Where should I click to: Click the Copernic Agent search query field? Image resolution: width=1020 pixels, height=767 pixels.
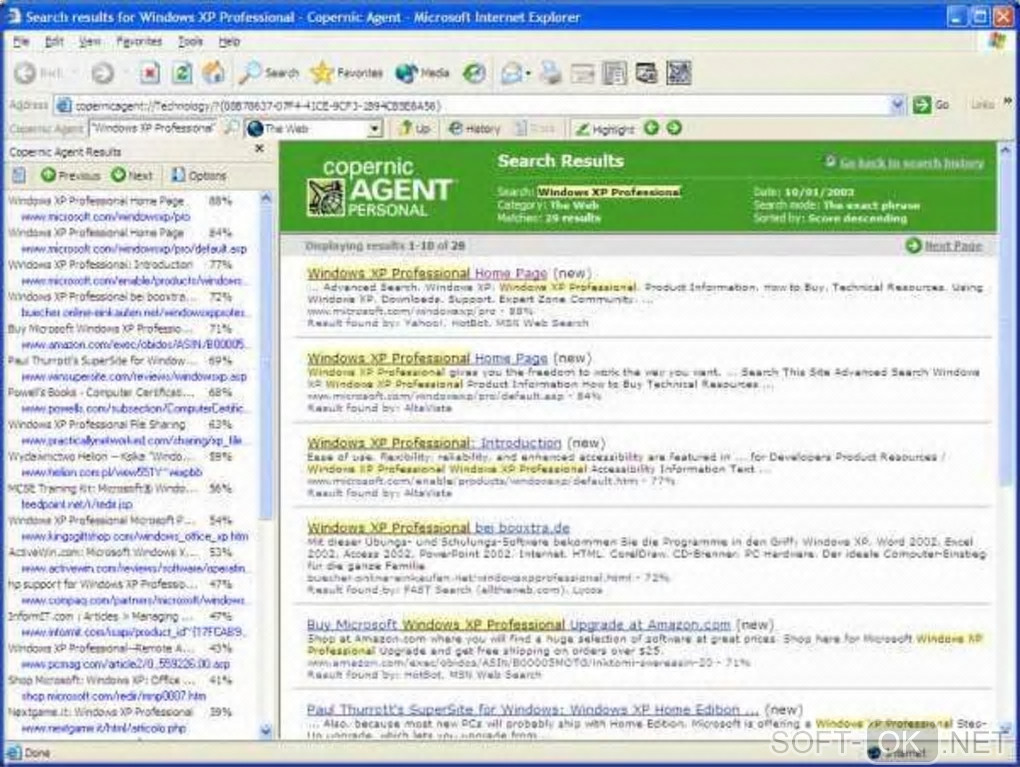click(153, 128)
